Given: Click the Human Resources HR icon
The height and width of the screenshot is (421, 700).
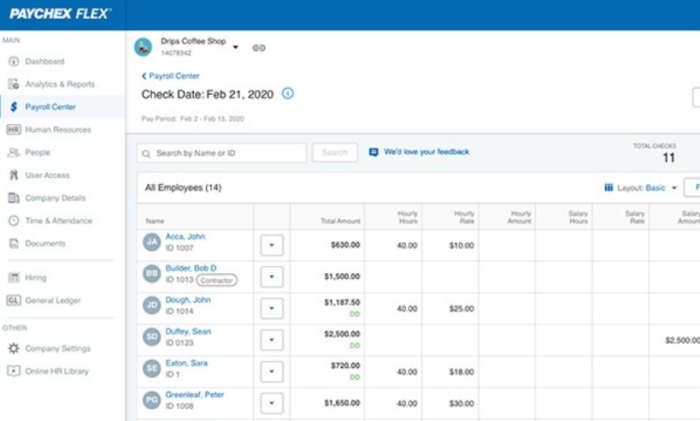Looking at the screenshot, I should pyautogui.click(x=14, y=129).
